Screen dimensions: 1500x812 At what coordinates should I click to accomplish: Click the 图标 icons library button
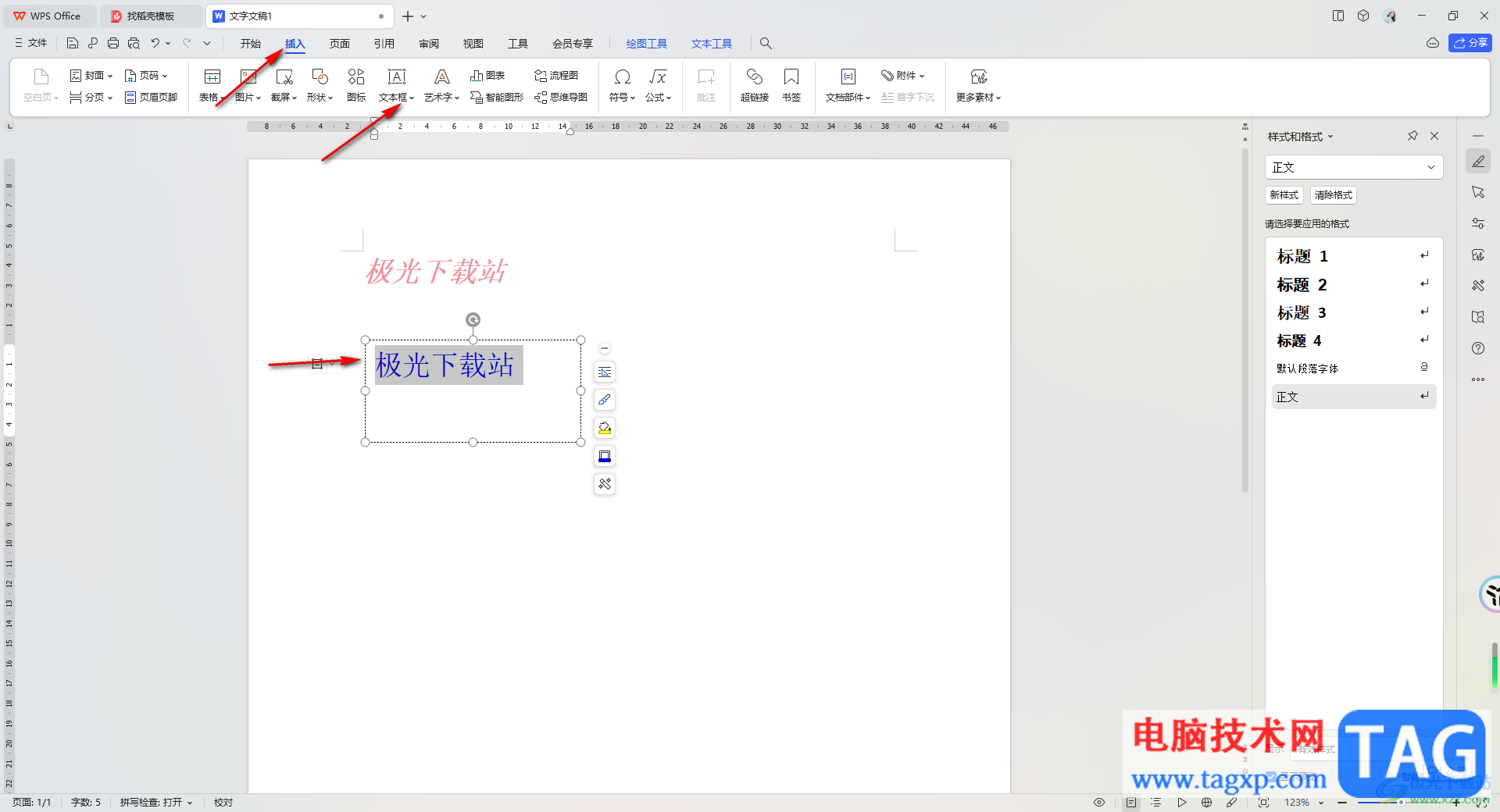[356, 85]
